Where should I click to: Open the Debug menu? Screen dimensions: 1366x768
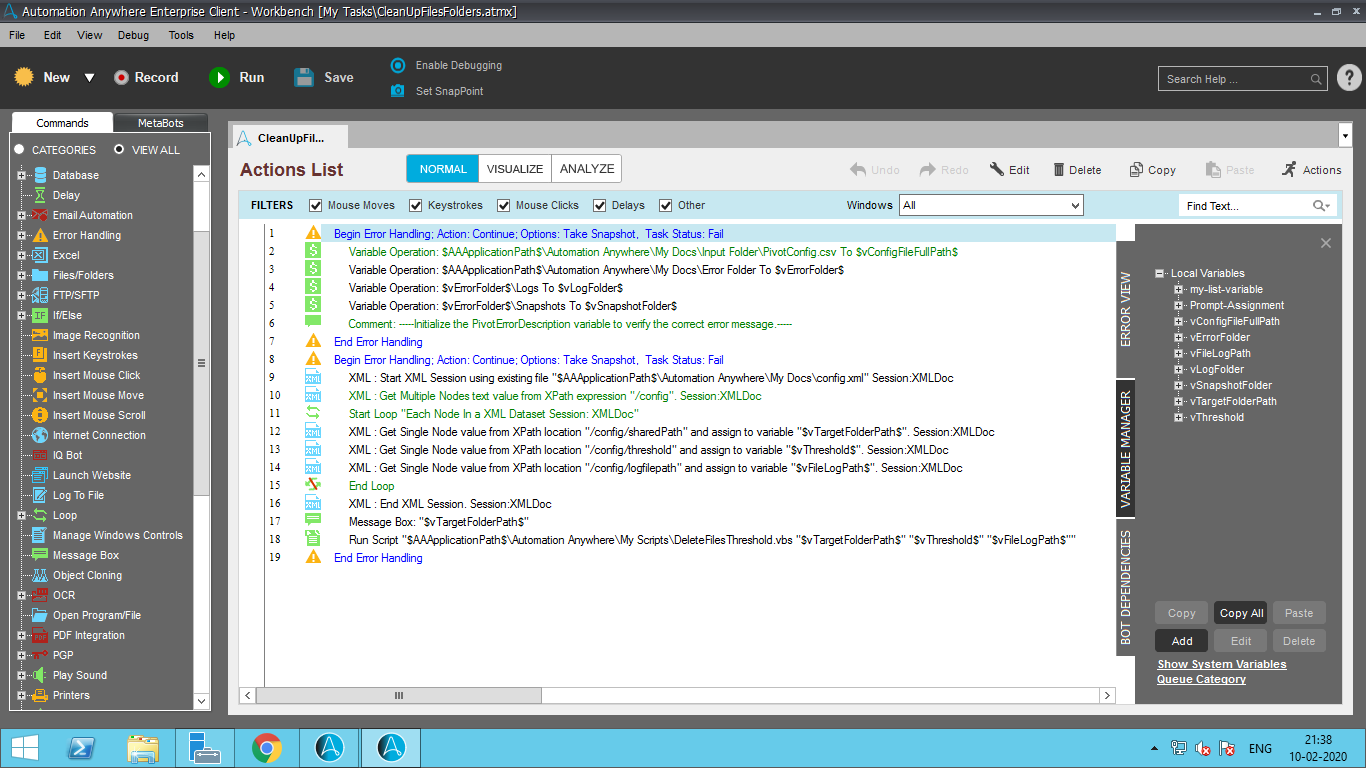pos(133,35)
